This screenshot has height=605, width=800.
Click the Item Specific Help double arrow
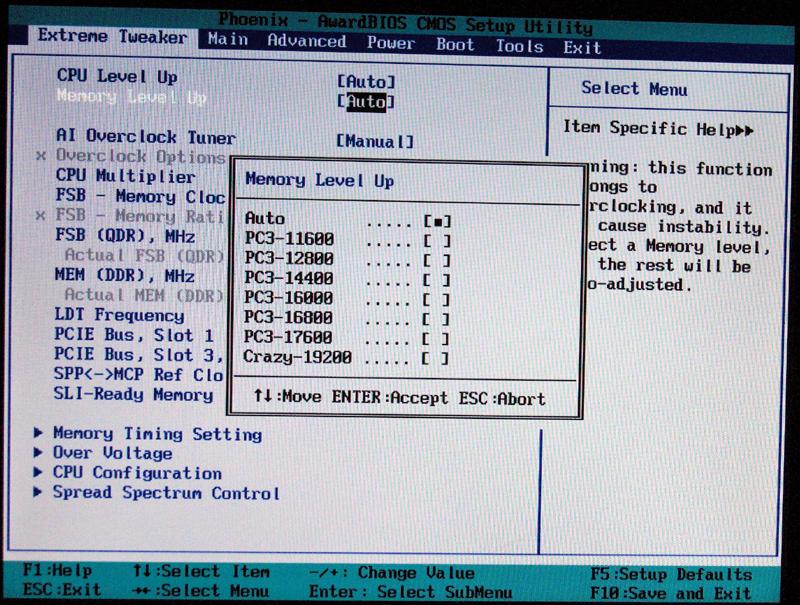tap(744, 131)
